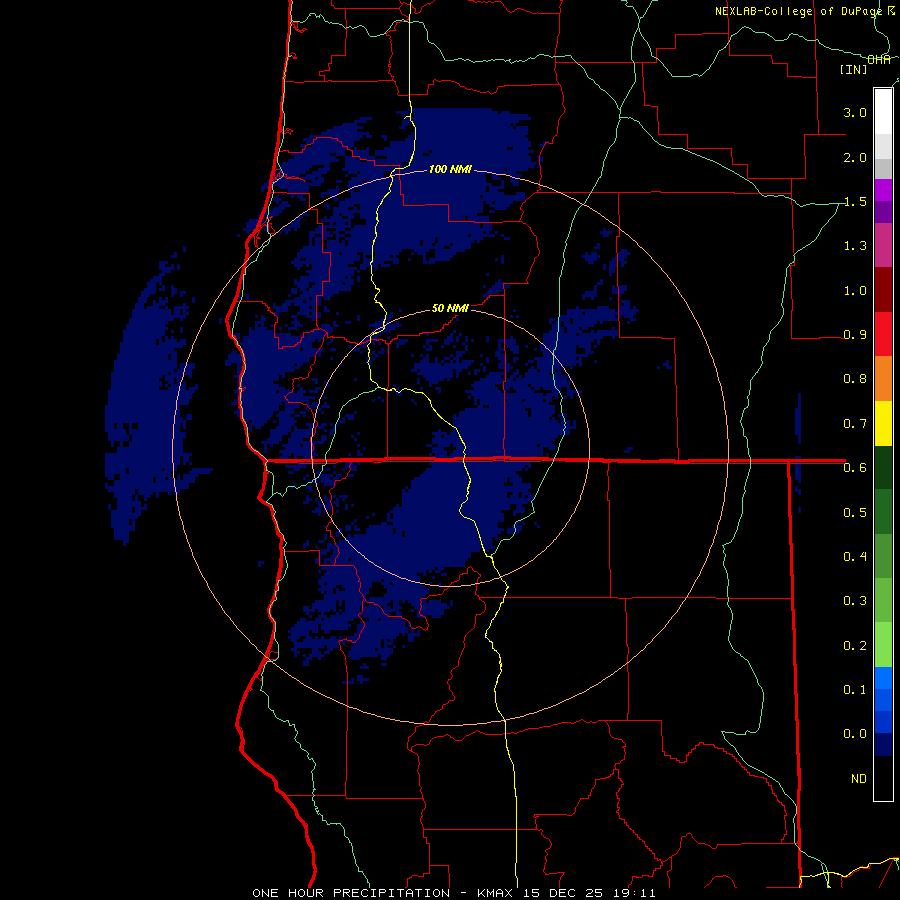Click the ONE HOUR PRECIPITATION KMAX caption
Image resolution: width=900 pixels, height=900 pixels.
[x=454, y=893]
